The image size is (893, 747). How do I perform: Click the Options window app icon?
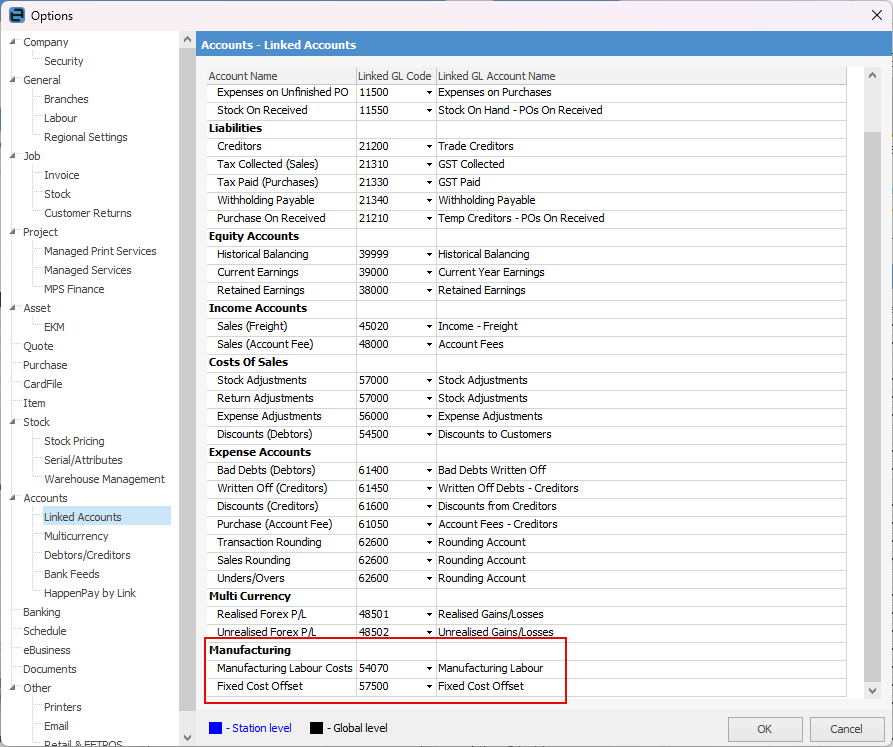coord(16,15)
